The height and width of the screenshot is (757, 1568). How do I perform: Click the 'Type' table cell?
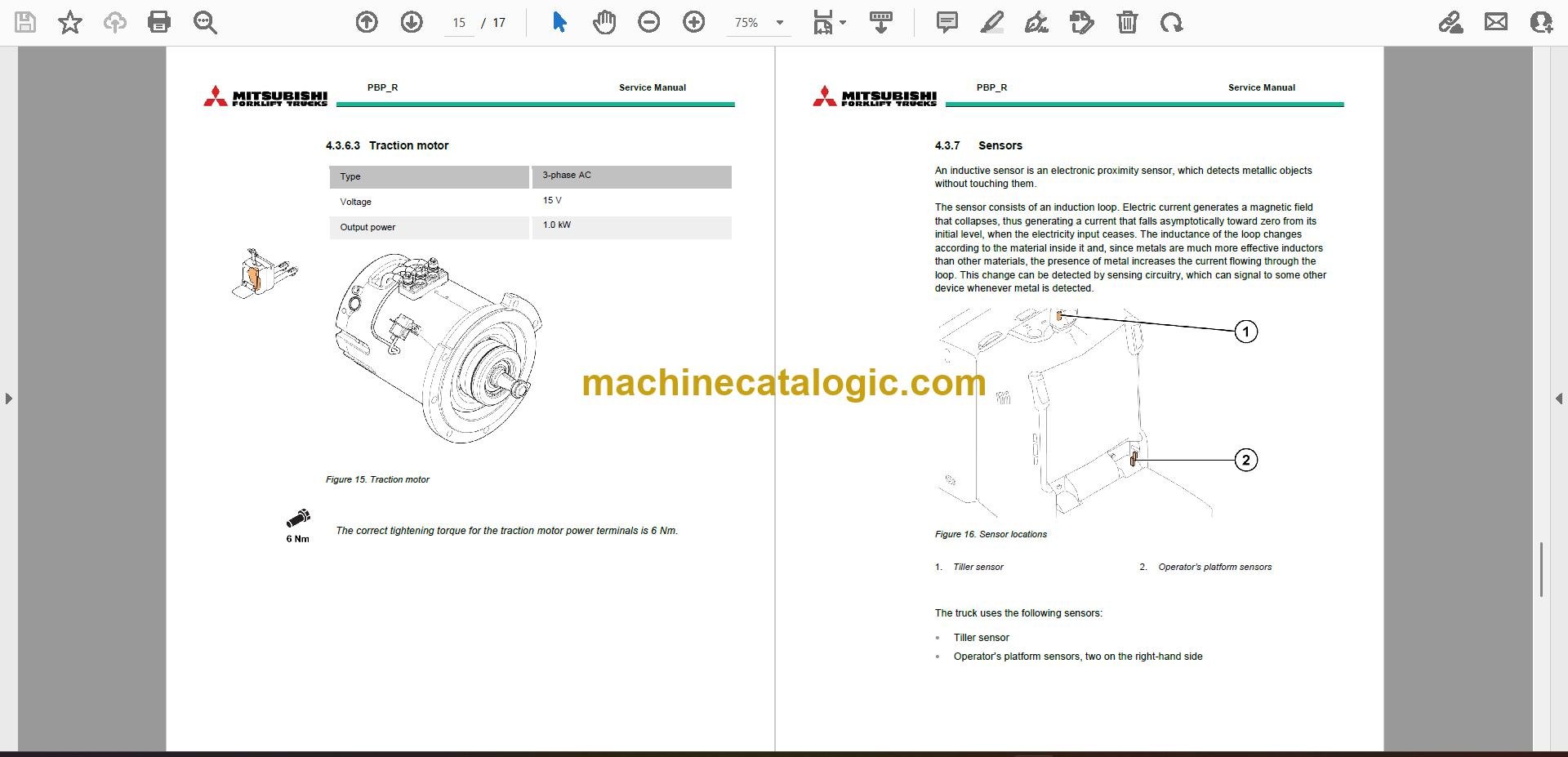(x=430, y=176)
